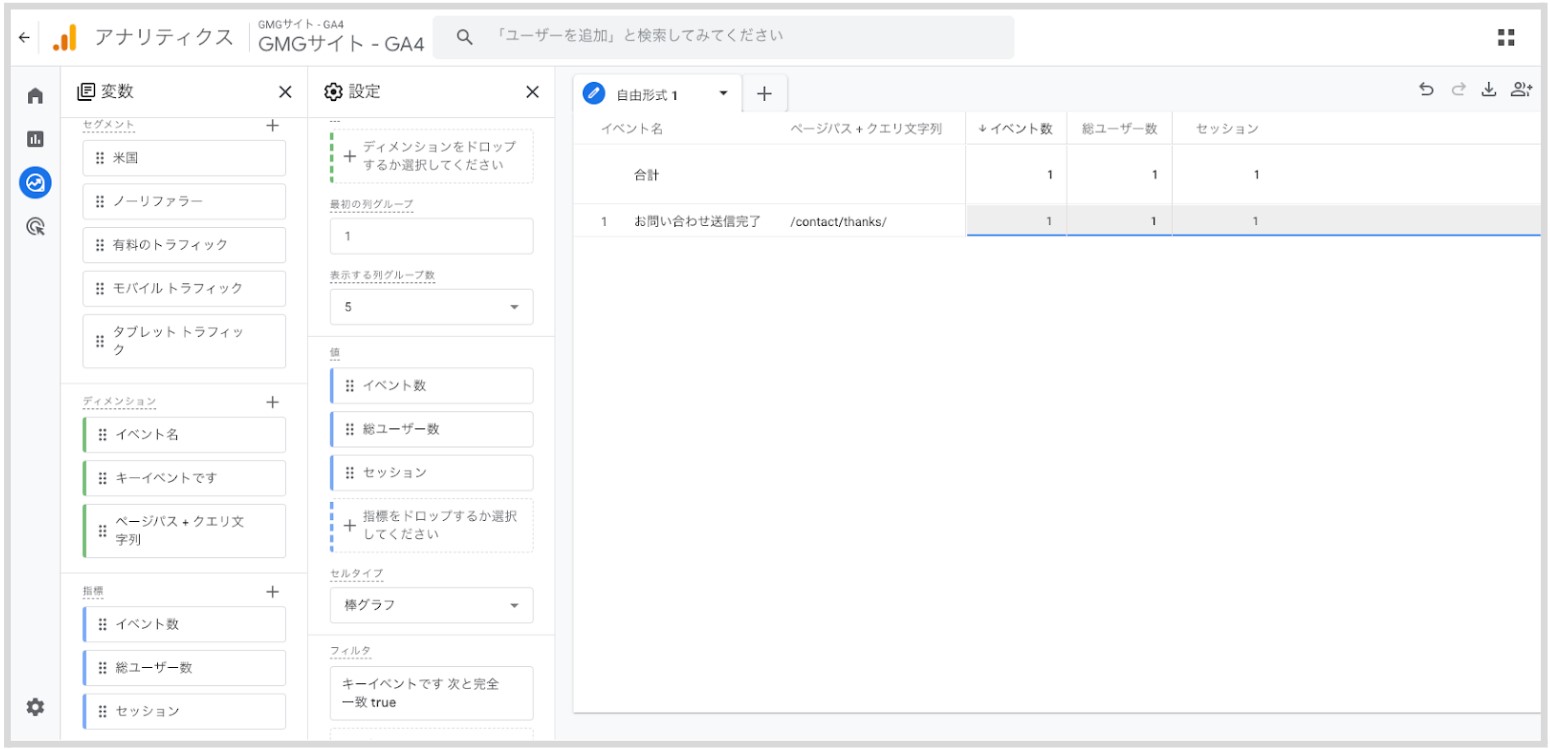Viewport: 1550px width, 749px height.
Task: Select モバイル トラフィック segment
Action: 184,288
